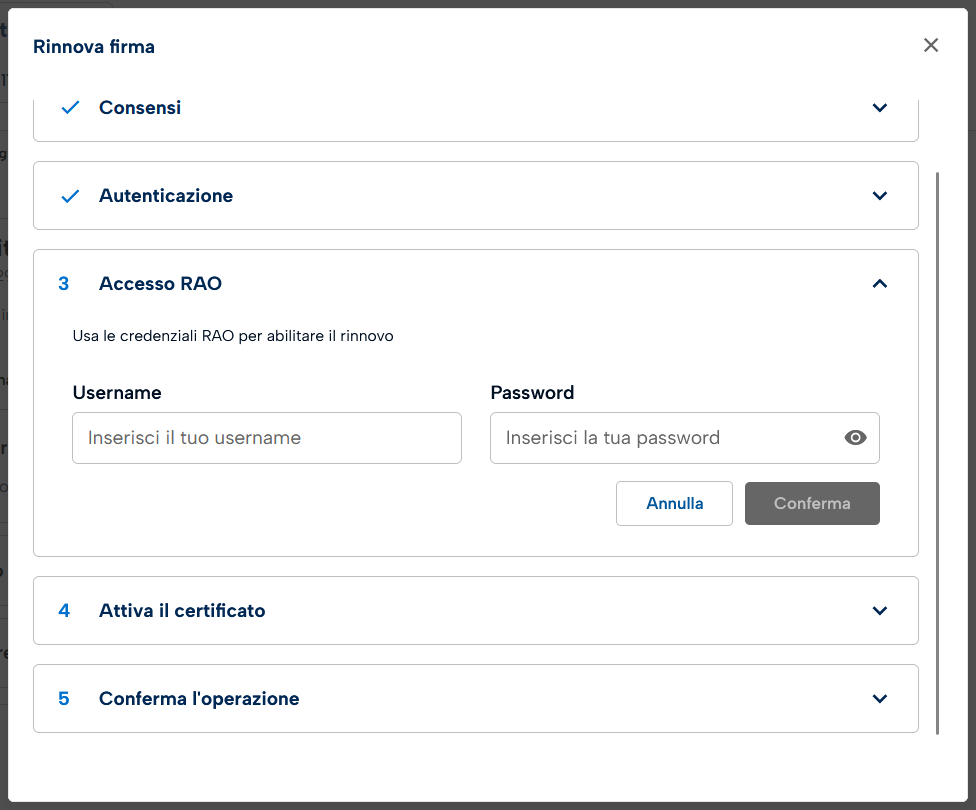Click the Autenticazione completed checkmark icon
Viewport: 976px width, 810px height.
70,196
